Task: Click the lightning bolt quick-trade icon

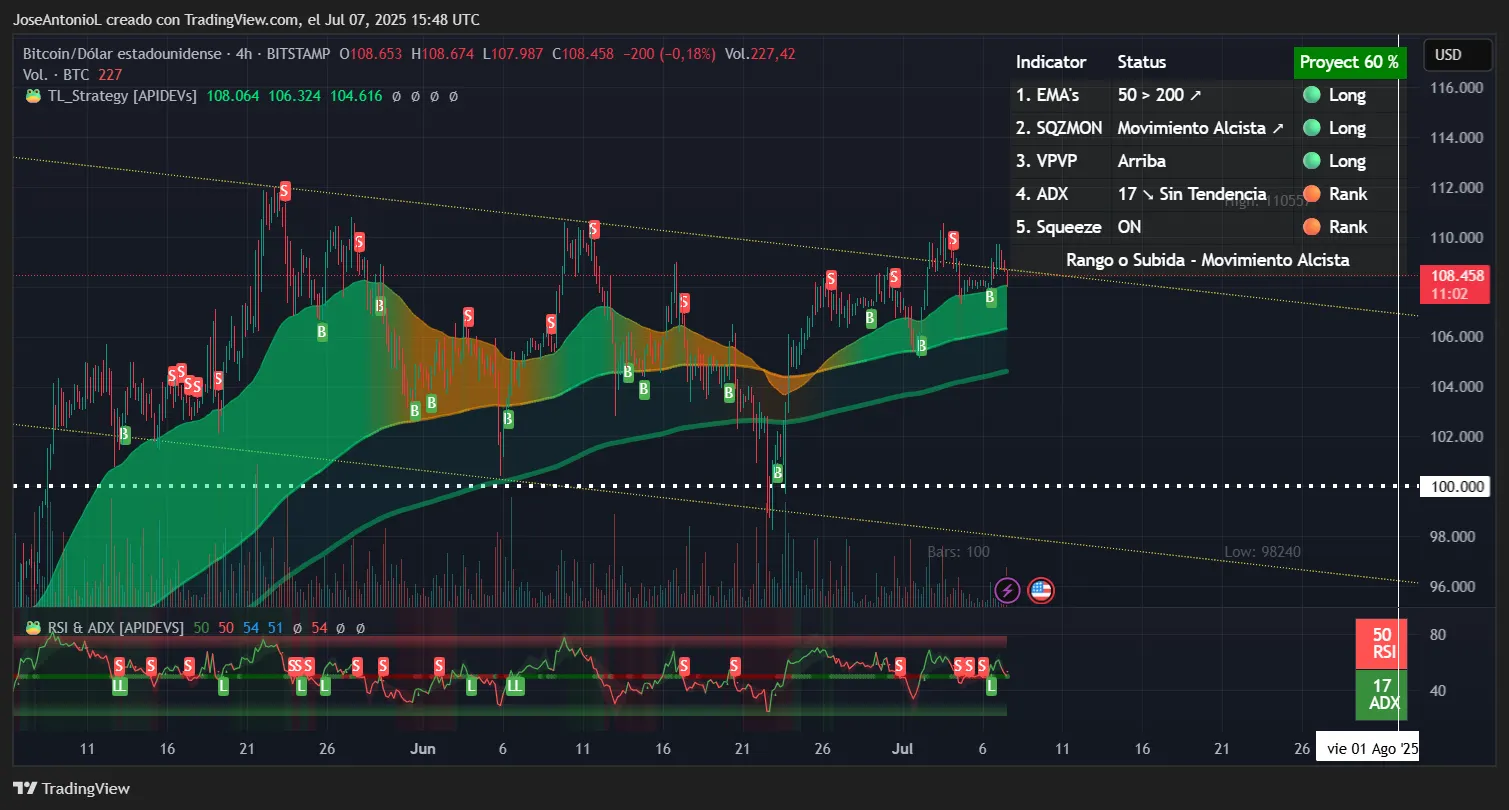Action: click(x=1007, y=590)
